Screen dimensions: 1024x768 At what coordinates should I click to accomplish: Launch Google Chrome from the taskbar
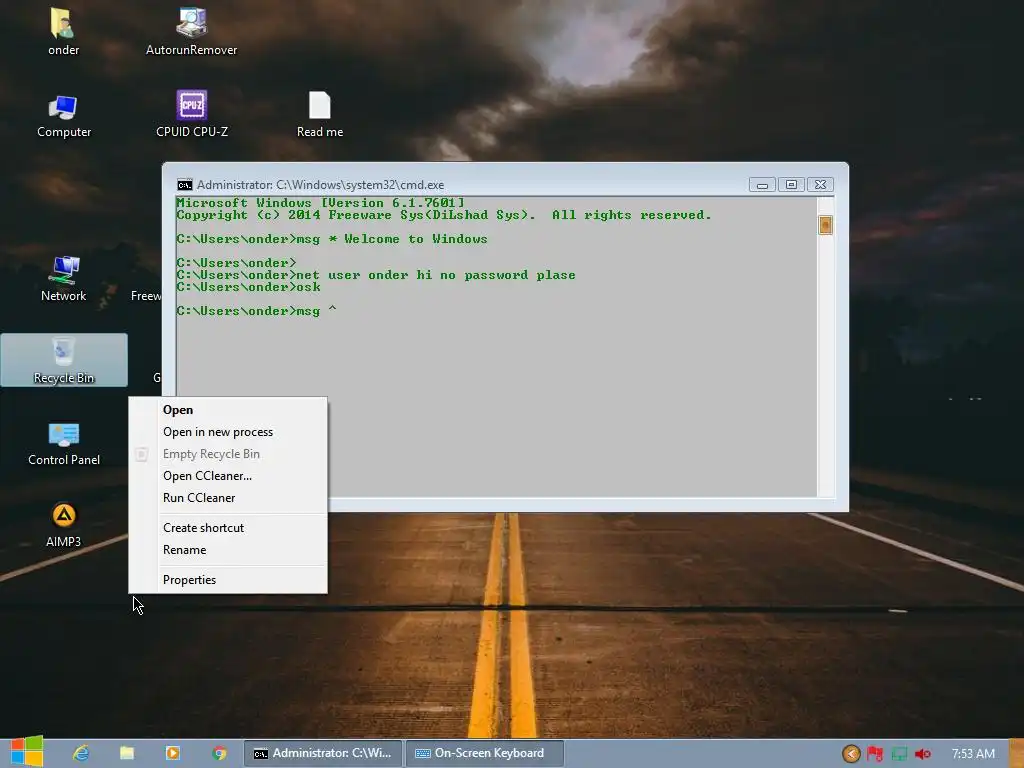click(219, 753)
